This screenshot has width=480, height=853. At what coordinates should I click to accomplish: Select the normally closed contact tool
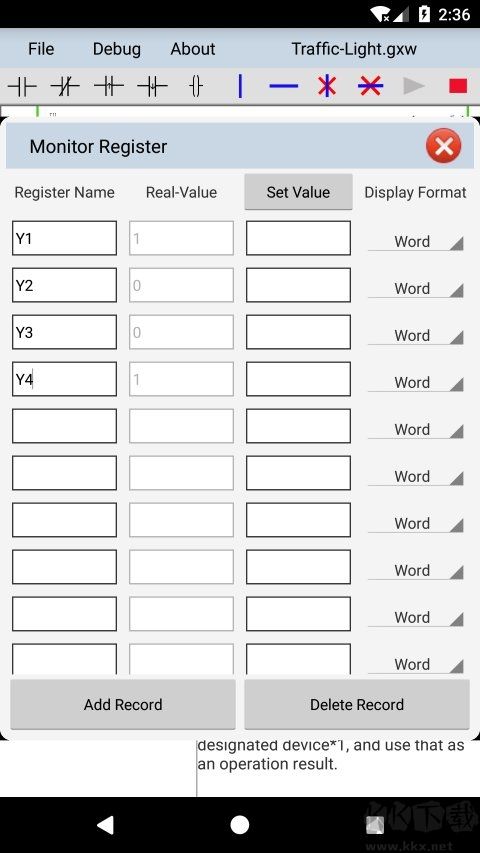point(65,86)
